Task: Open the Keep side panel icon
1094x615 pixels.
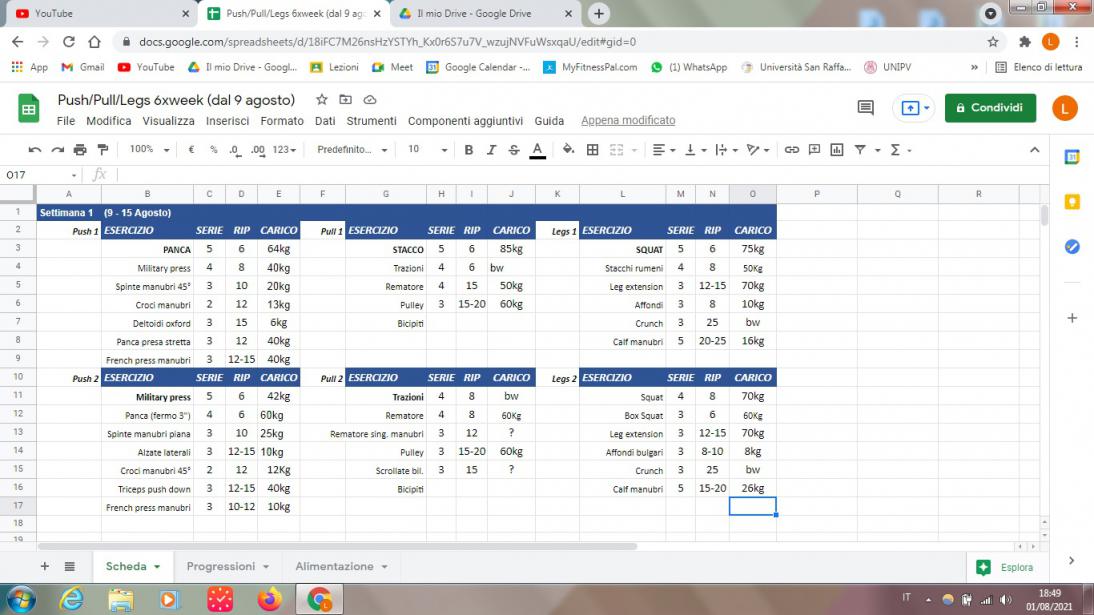Action: pyautogui.click(x=1072, y=202)
